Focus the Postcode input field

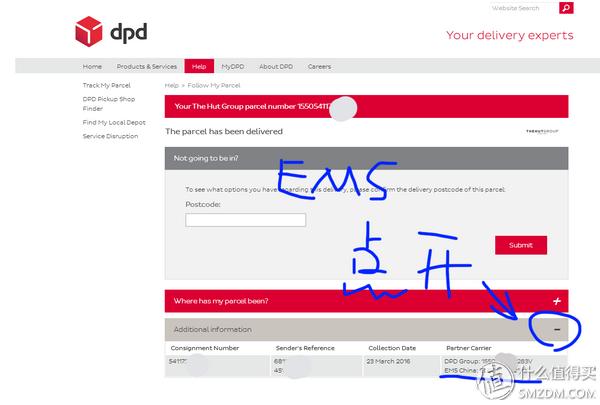click(245, 220)
